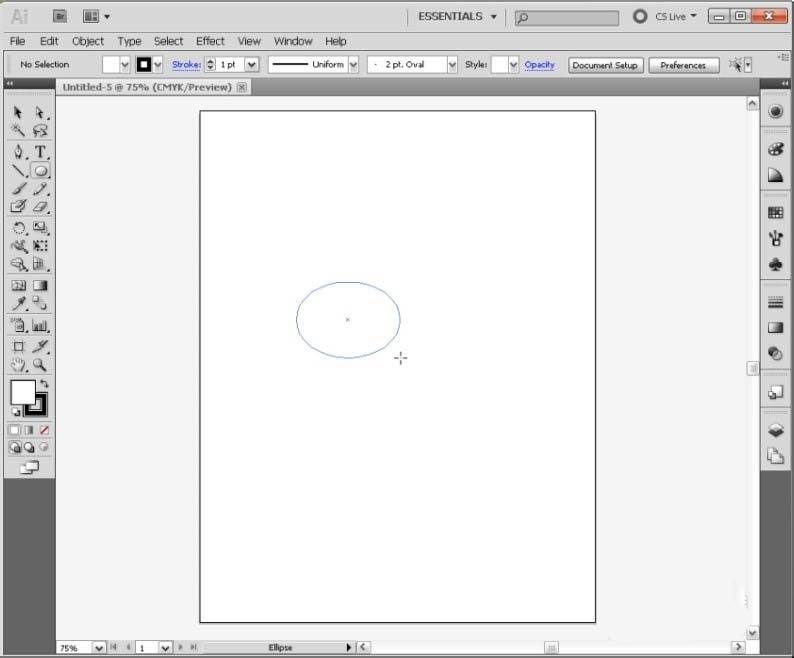Choose the Zoom magnifier tool
The image size is (794, 658).
[40, 366]
